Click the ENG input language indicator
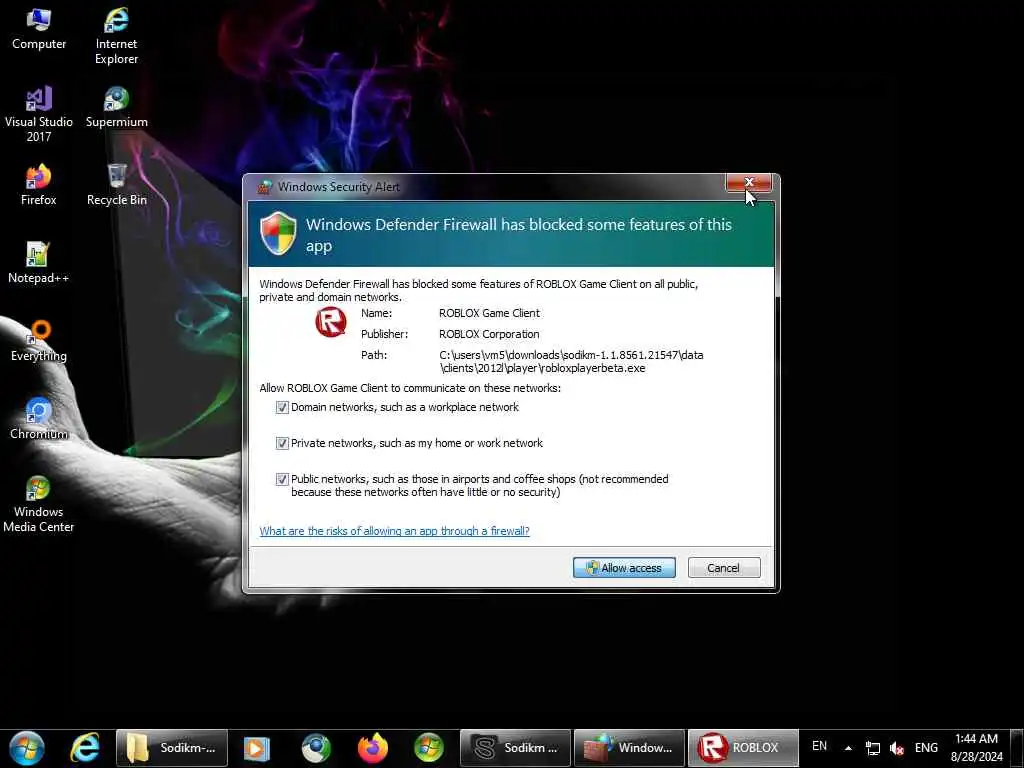 [926, 748]
